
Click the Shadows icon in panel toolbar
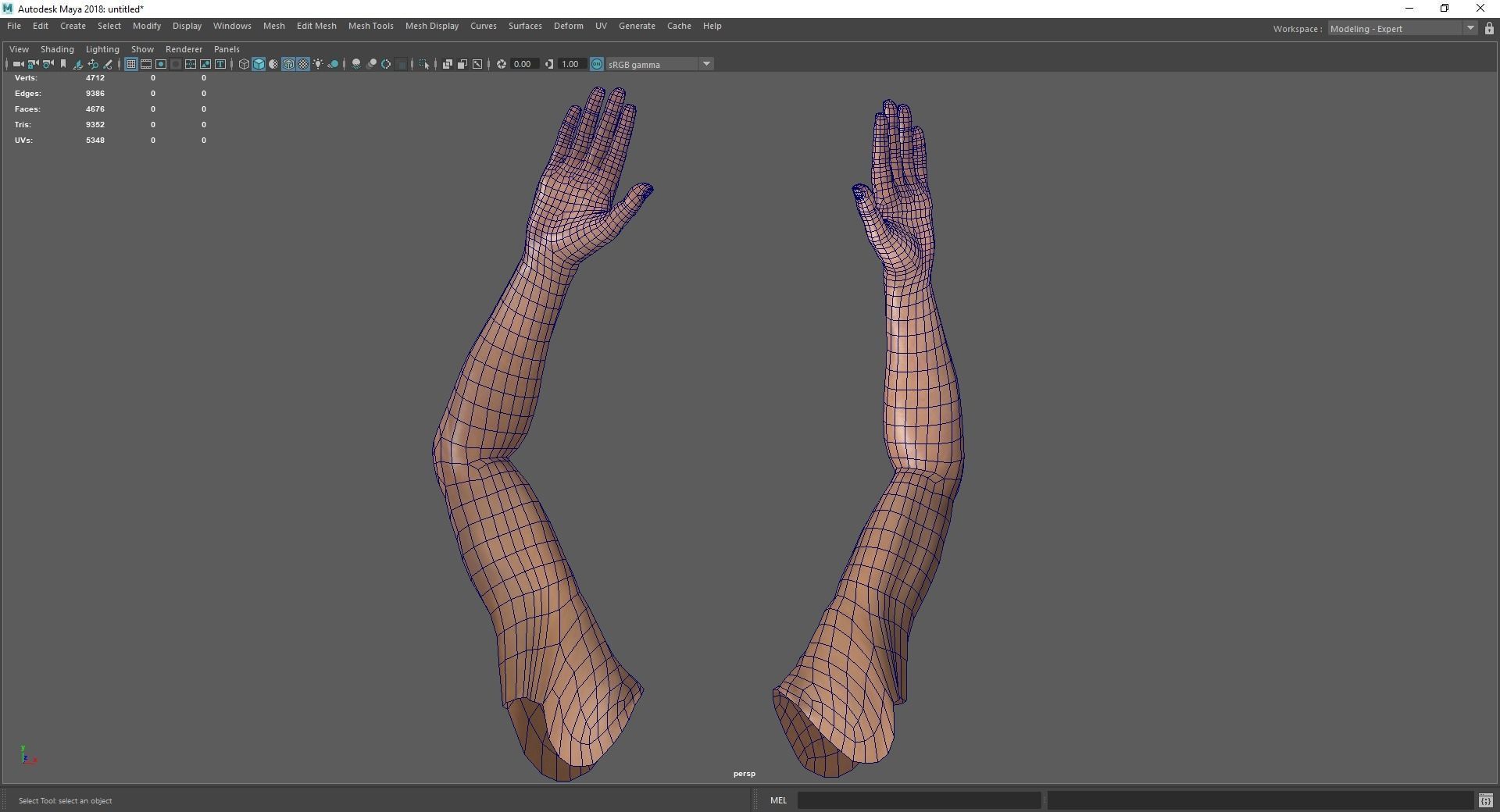tap(333, 64)
